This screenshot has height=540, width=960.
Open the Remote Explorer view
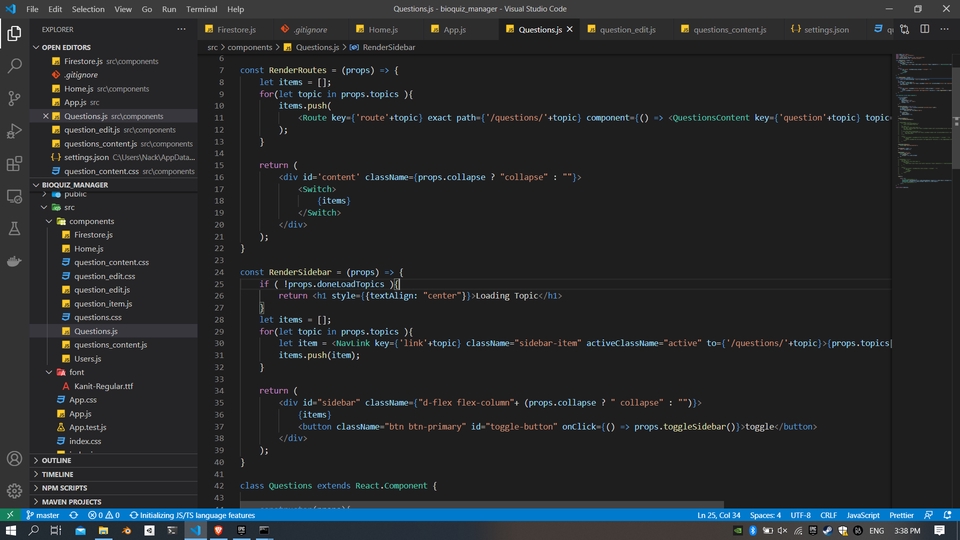[x=14, y=197]
